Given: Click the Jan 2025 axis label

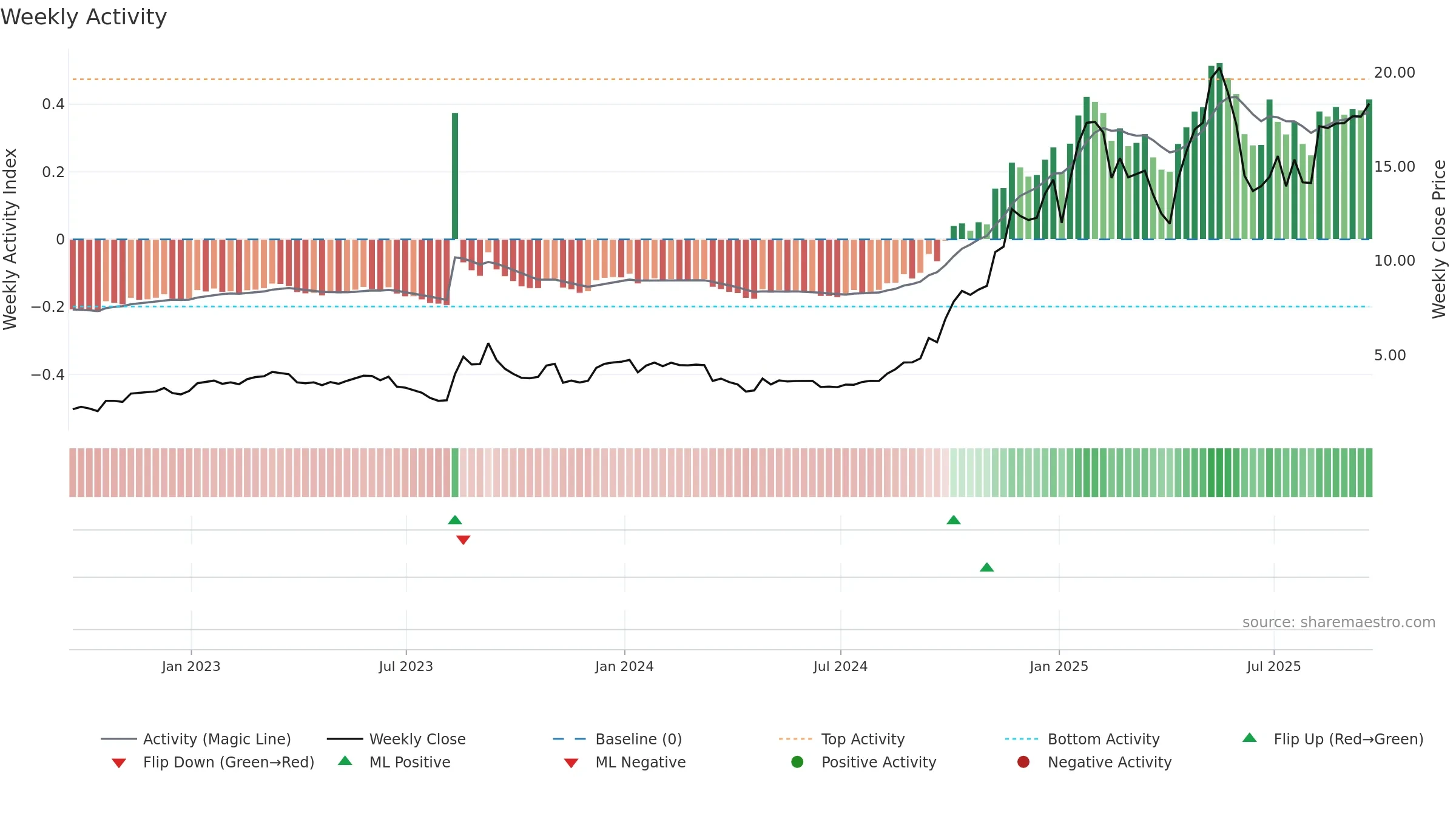Looking at the screenshot, I should point(1059,666).
